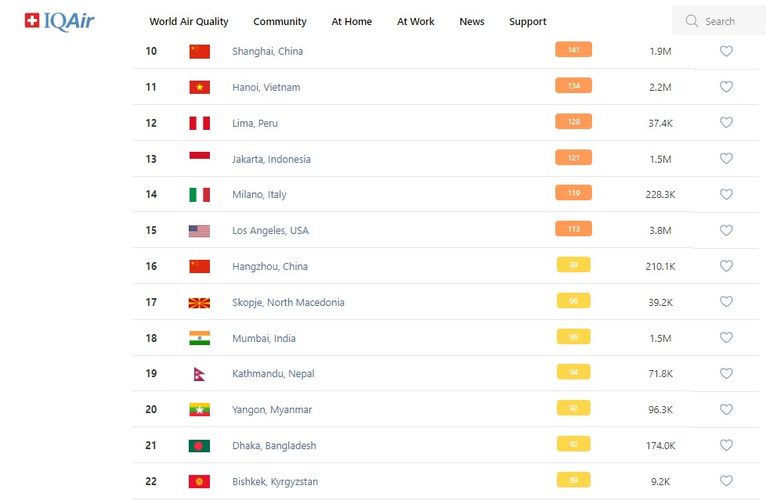
Task: Open the Milano, Italy city link
Action: pos(259,195)
